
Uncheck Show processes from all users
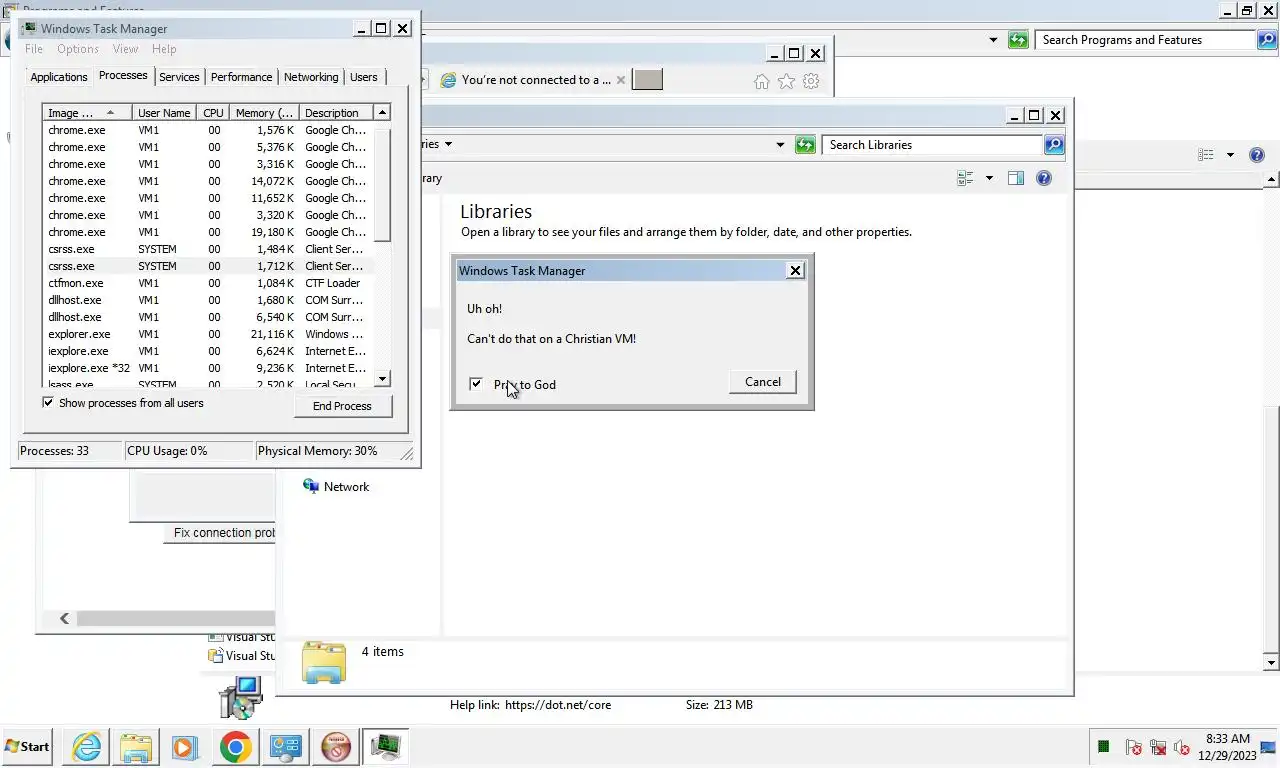(x=48, y=402)
